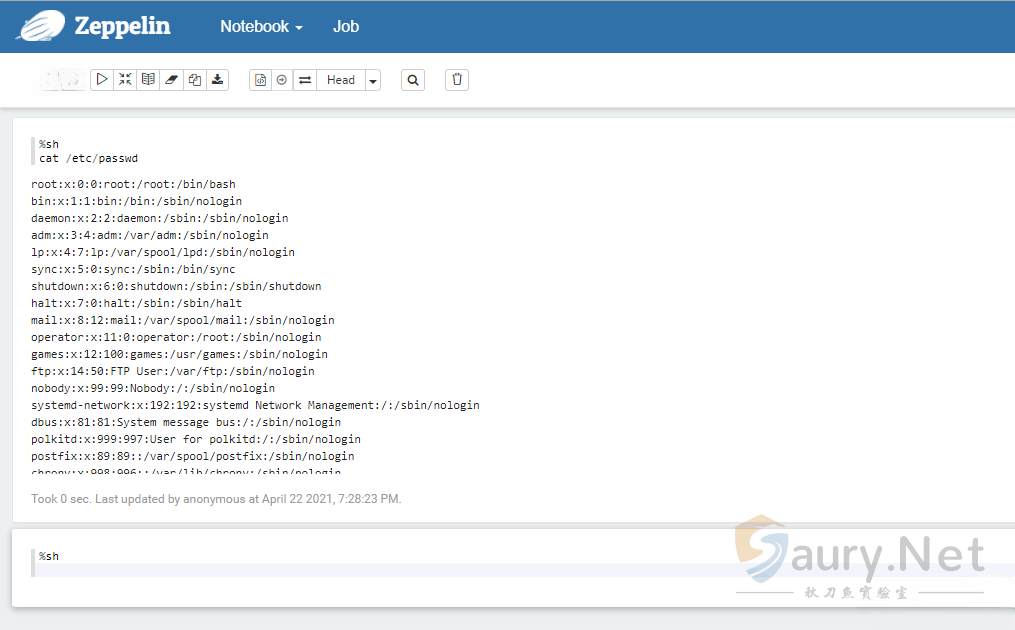Image resolution: width=1015 pixels, height=630 pixels.
Task: Click the set revision arrow icon
Action: pyautogui.click(x=282, y=80)
